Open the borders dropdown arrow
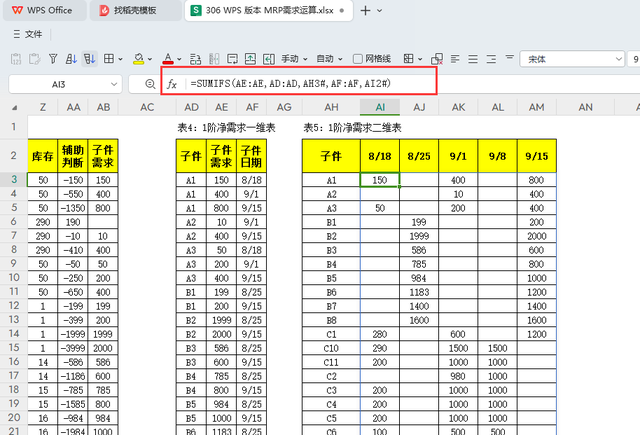 click(x=120, y=60)
